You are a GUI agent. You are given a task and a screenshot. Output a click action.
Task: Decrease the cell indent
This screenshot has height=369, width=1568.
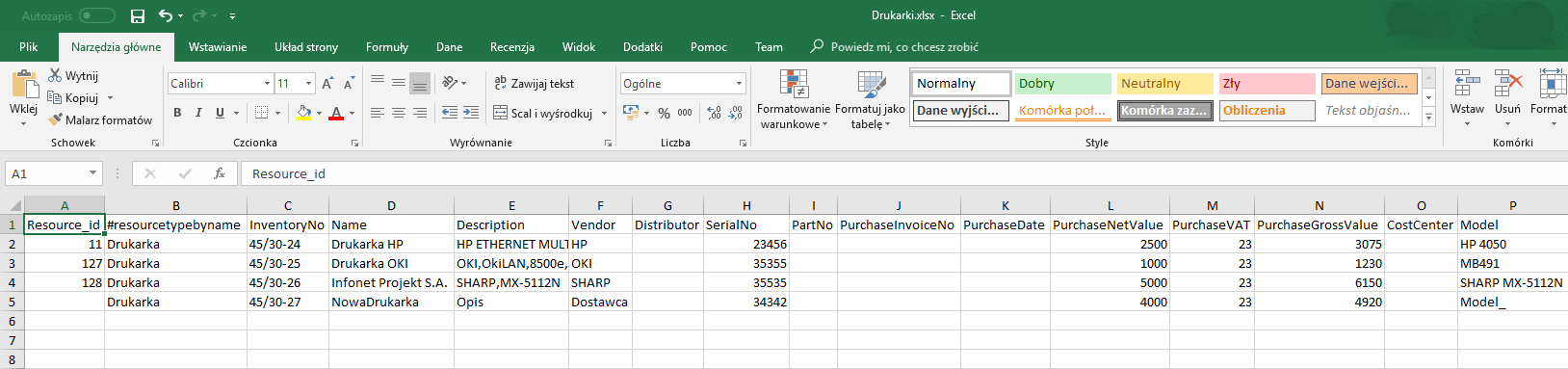click(x=450, y=113)
